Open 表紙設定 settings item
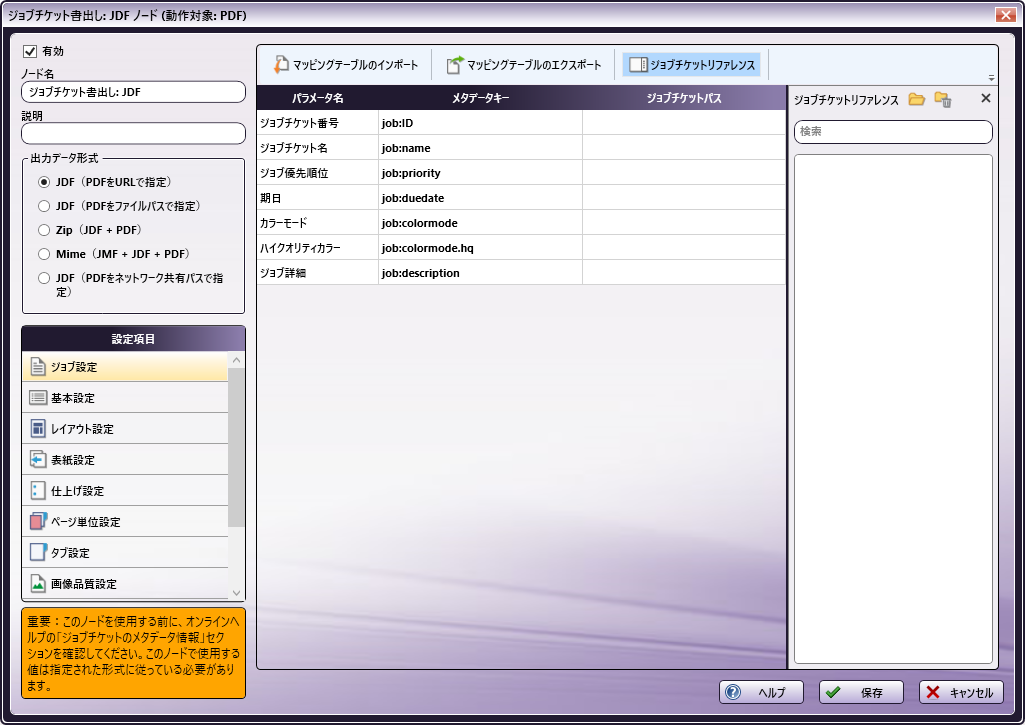Screen dimensions: 1025x725 tap(125, 460)
